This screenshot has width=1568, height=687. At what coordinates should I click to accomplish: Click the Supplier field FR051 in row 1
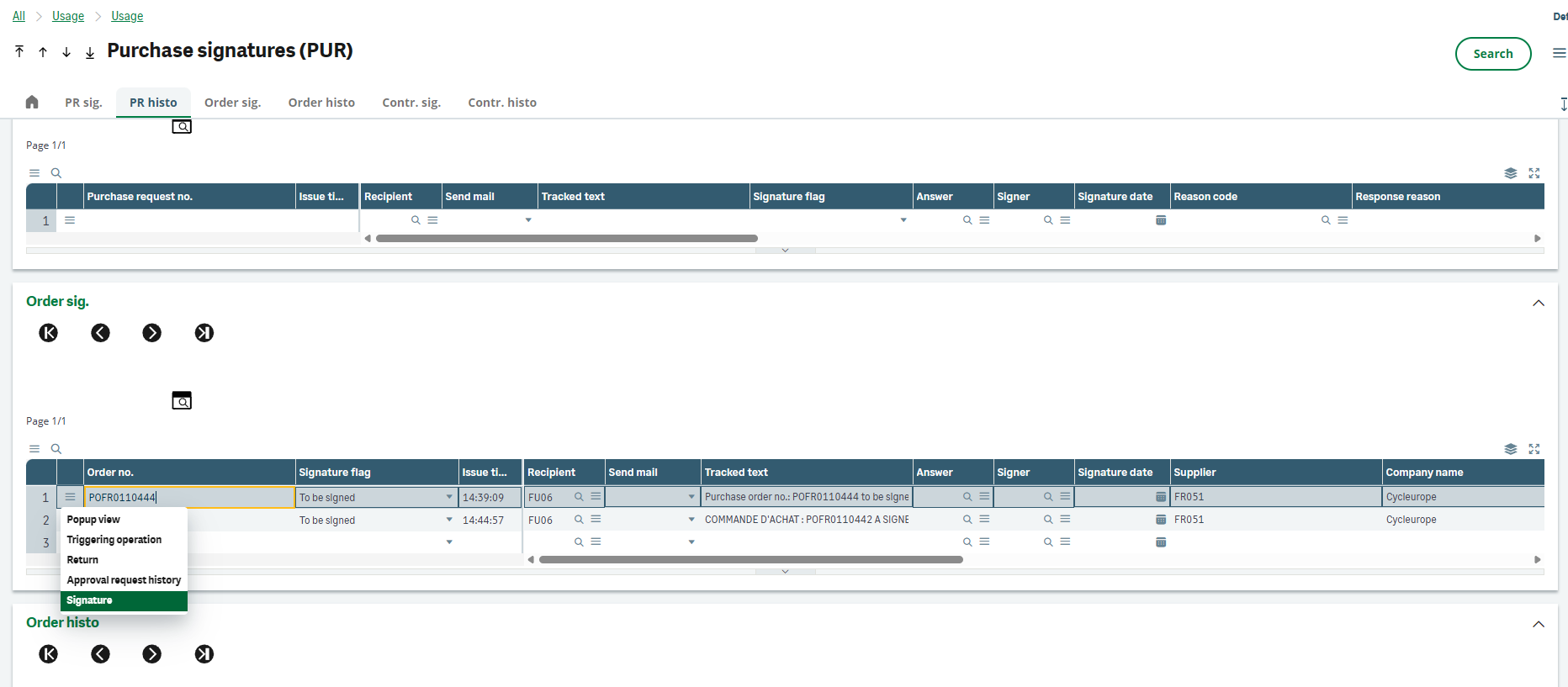[1276, 497]
